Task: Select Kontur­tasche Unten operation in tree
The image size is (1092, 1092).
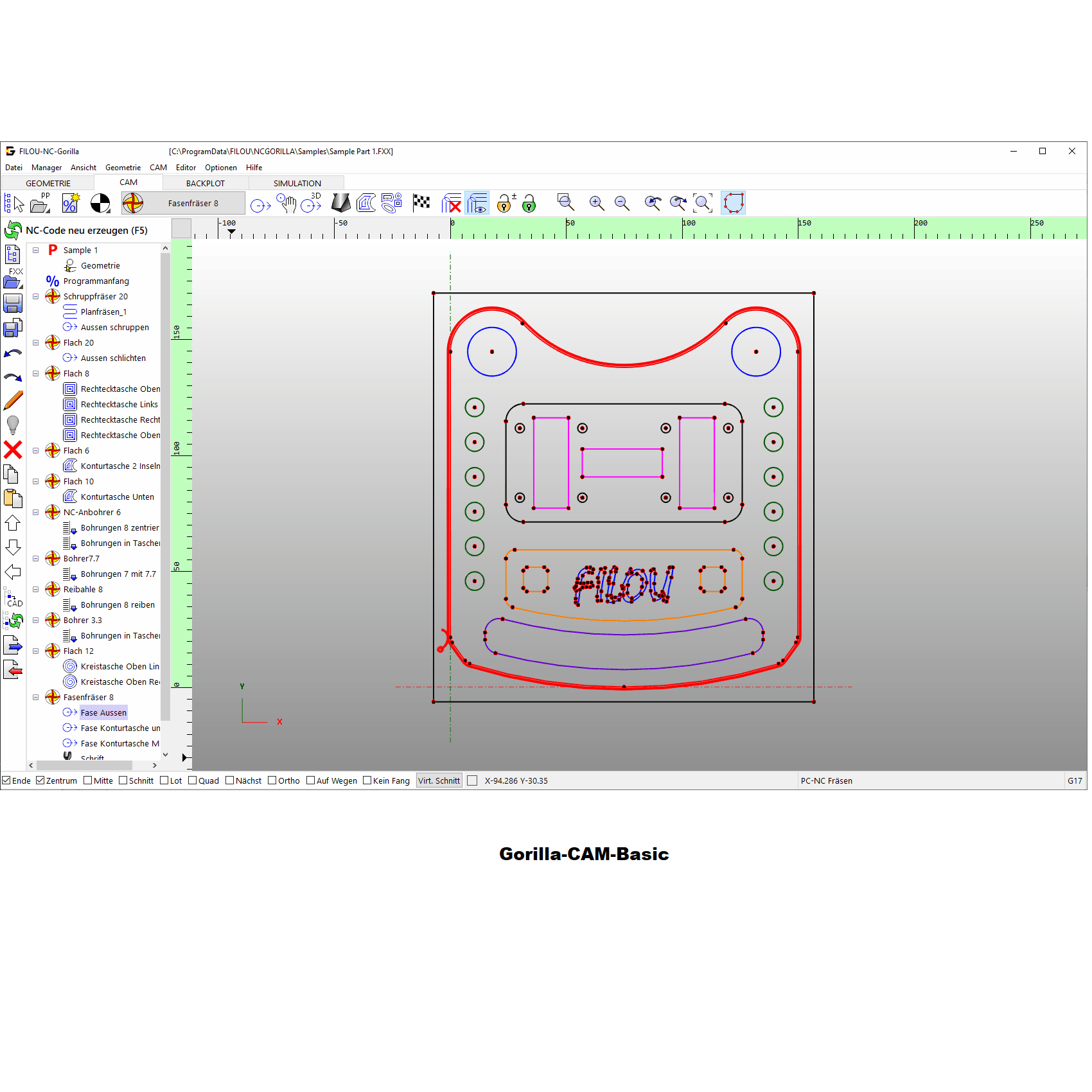Action: pyautogui.click(x=117, y=497)
